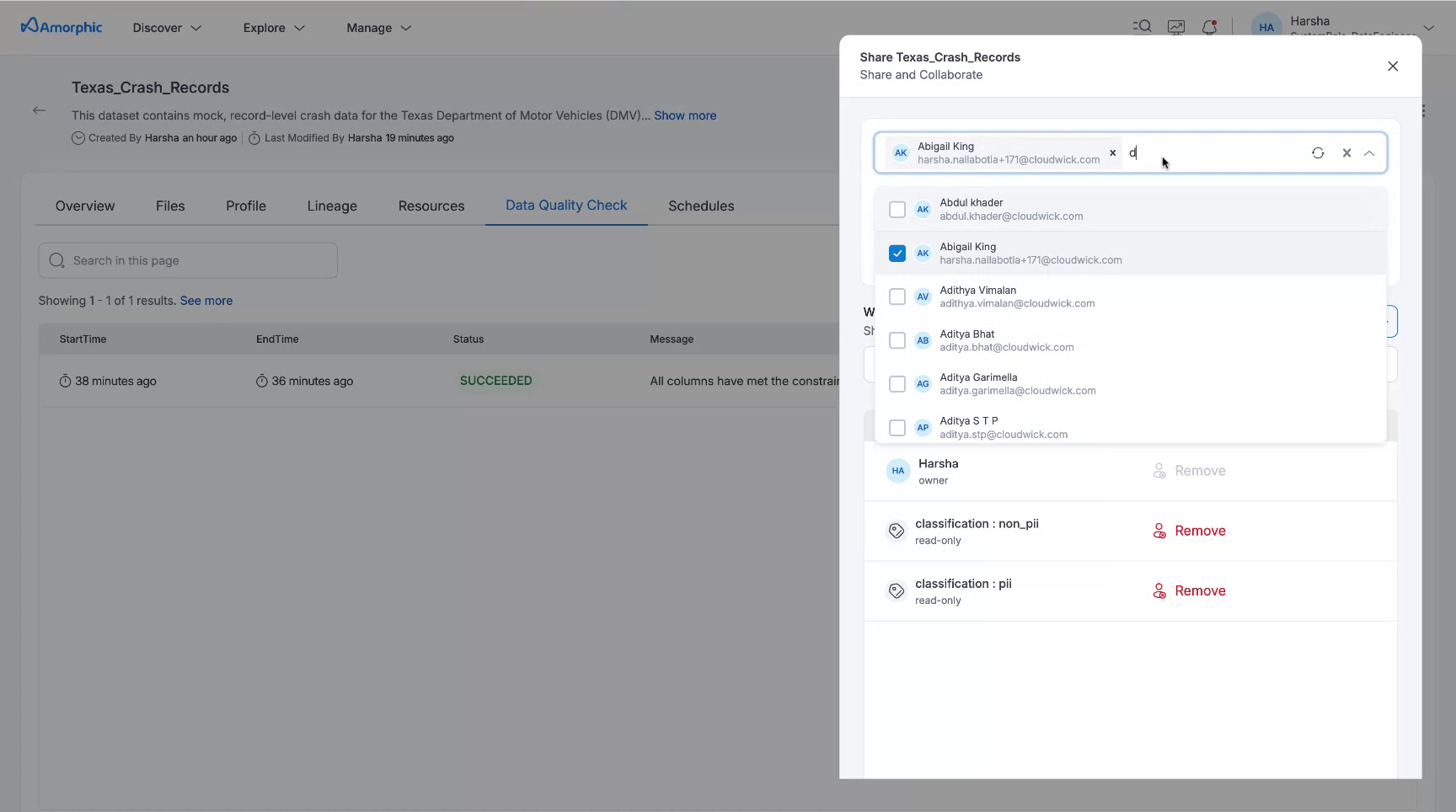
Task: Click the global search icon in header
Action: tap(1142, 27)
